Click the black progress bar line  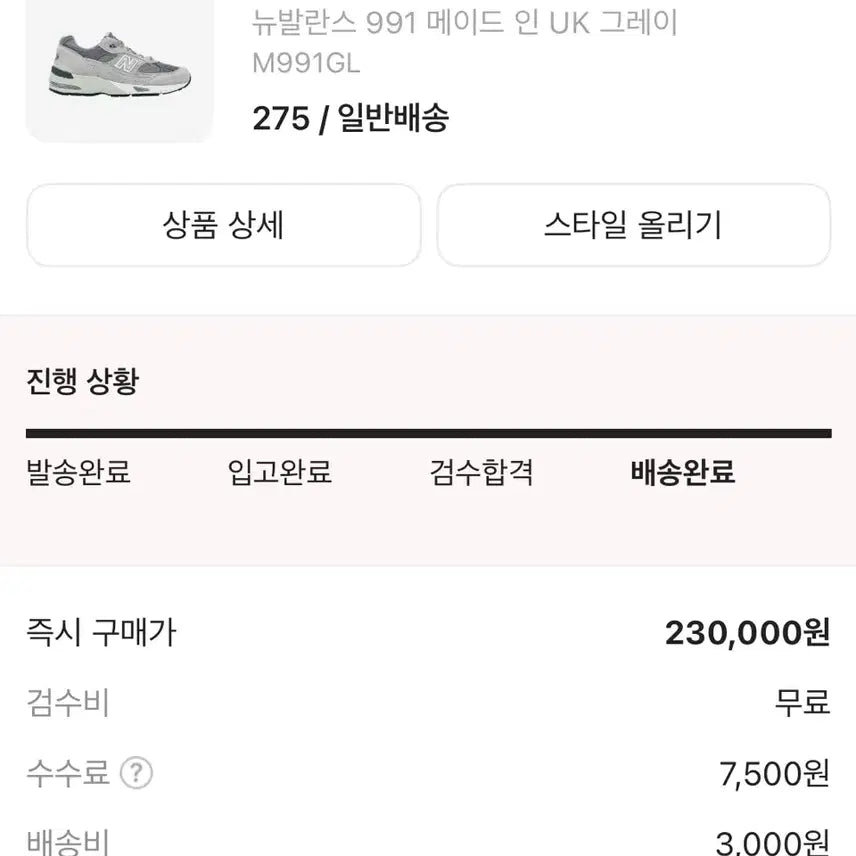428,432
